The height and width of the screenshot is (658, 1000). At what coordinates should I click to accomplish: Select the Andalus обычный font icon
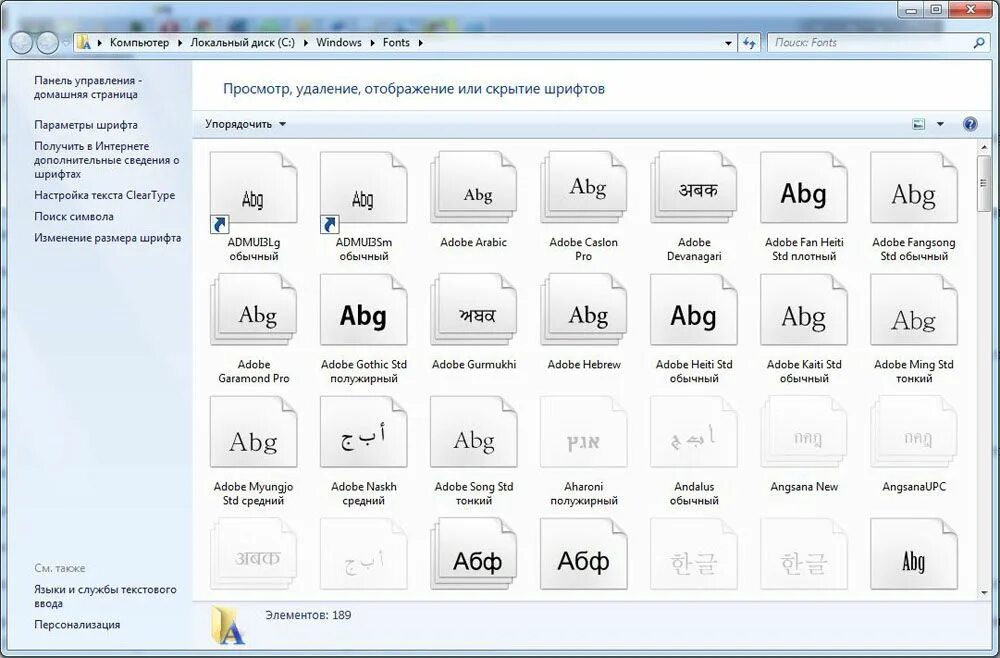tap(694, 432)
